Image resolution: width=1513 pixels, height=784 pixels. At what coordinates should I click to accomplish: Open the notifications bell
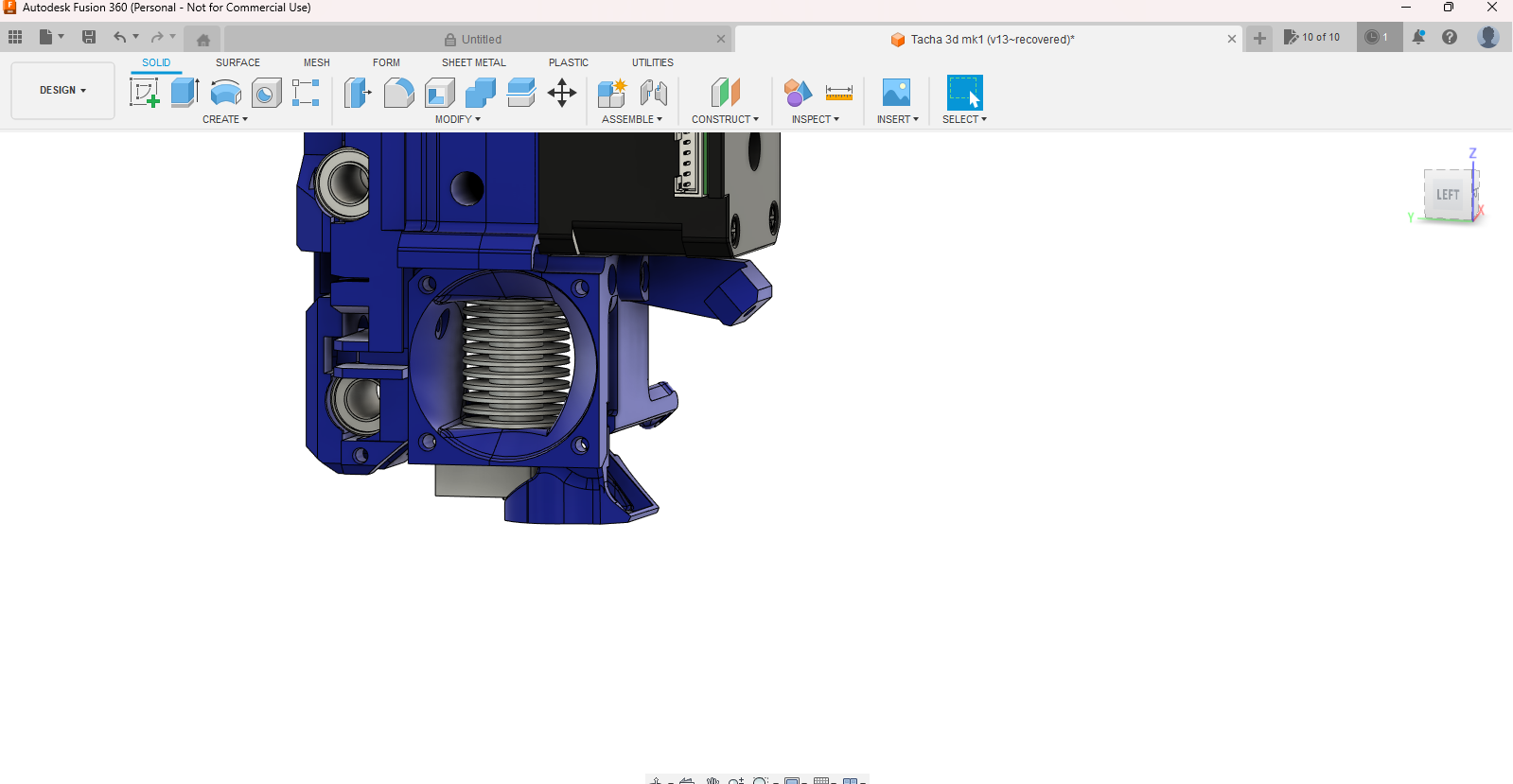click(1418, 37)
